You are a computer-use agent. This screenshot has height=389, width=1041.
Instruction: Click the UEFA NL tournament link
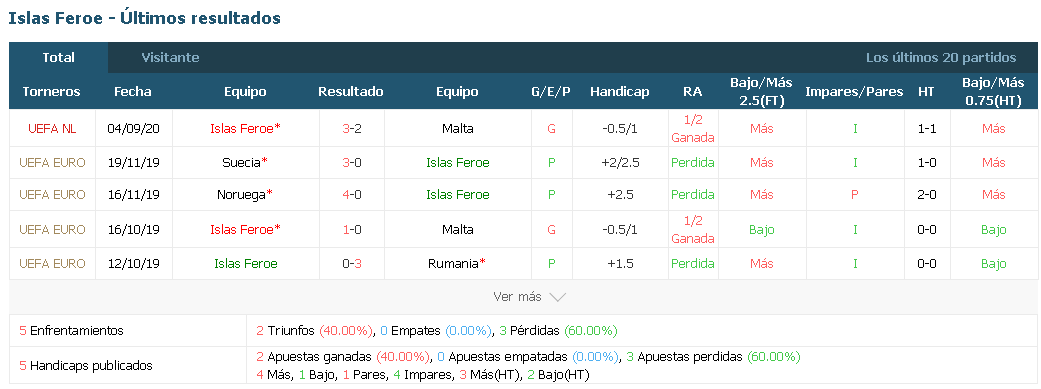coord(52,129)
